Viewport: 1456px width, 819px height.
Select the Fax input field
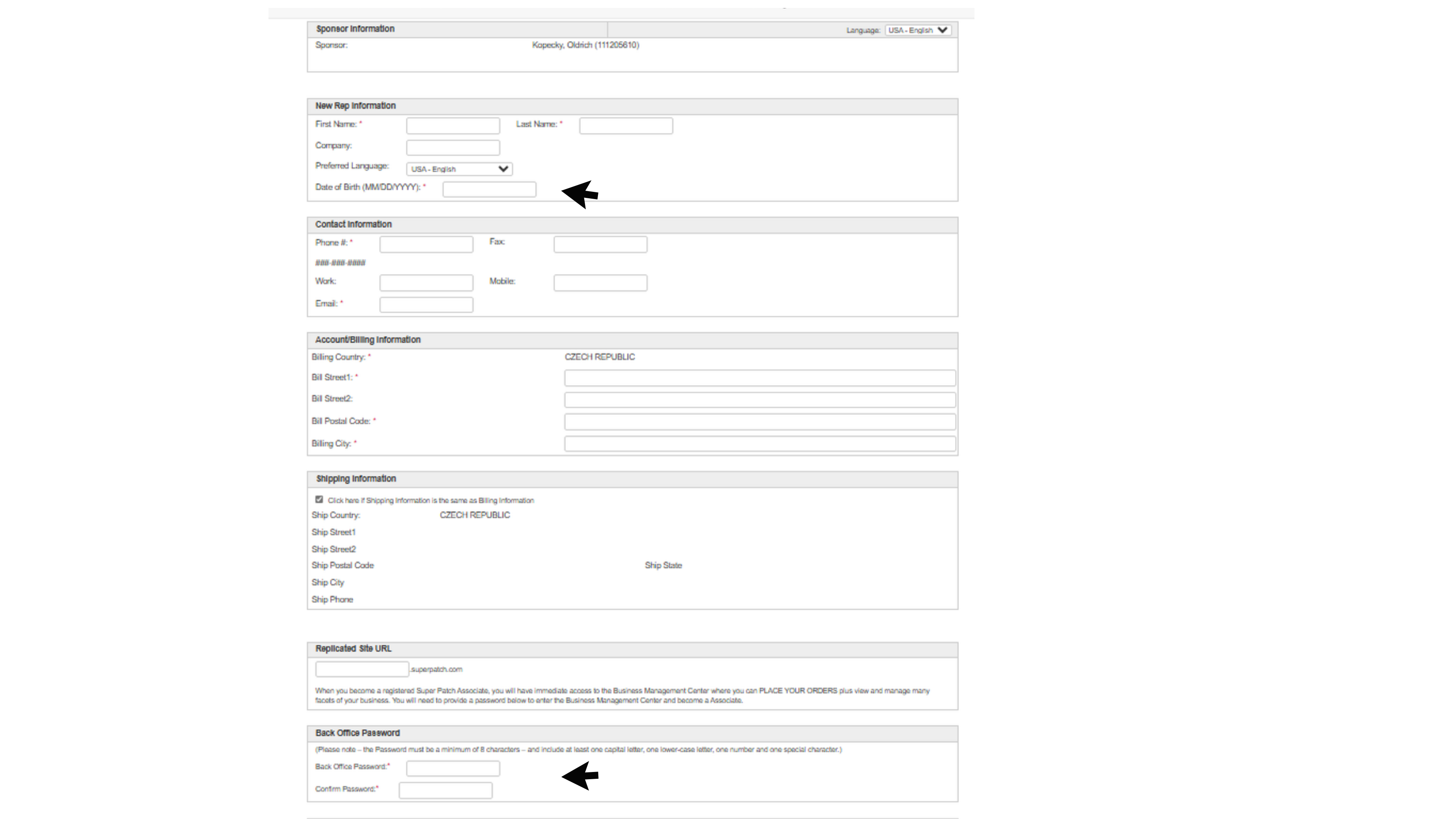pyautogui.click(x=600, y=244)
